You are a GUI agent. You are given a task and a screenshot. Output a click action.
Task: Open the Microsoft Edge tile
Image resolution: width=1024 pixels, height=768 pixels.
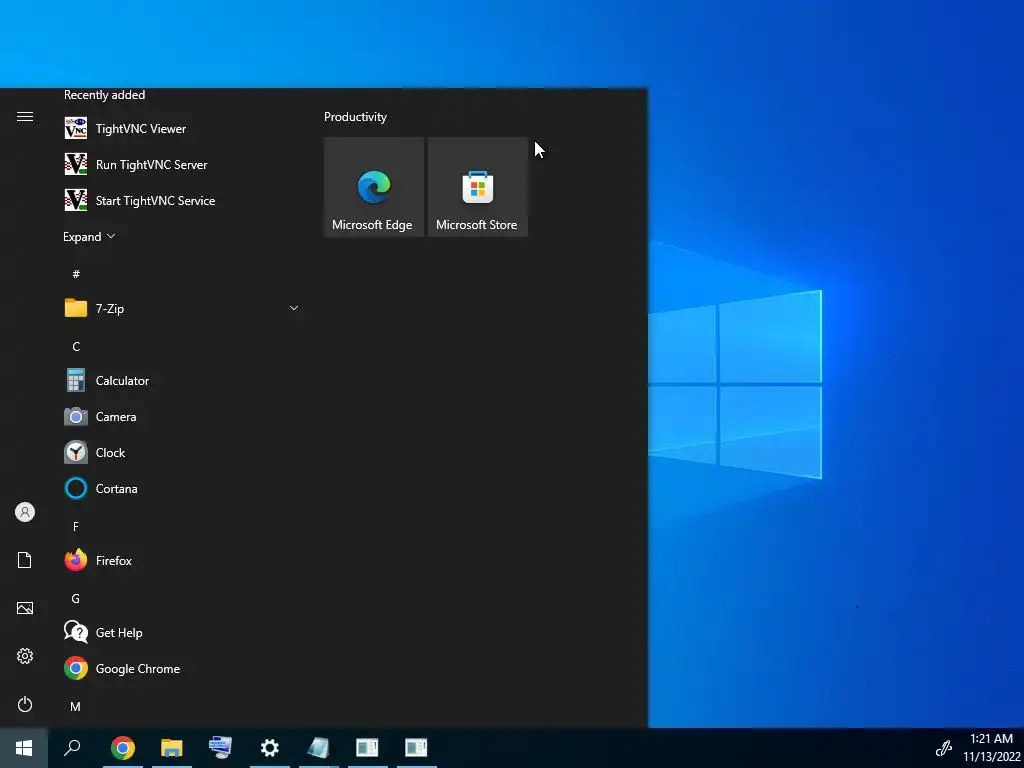click(374, 187)
